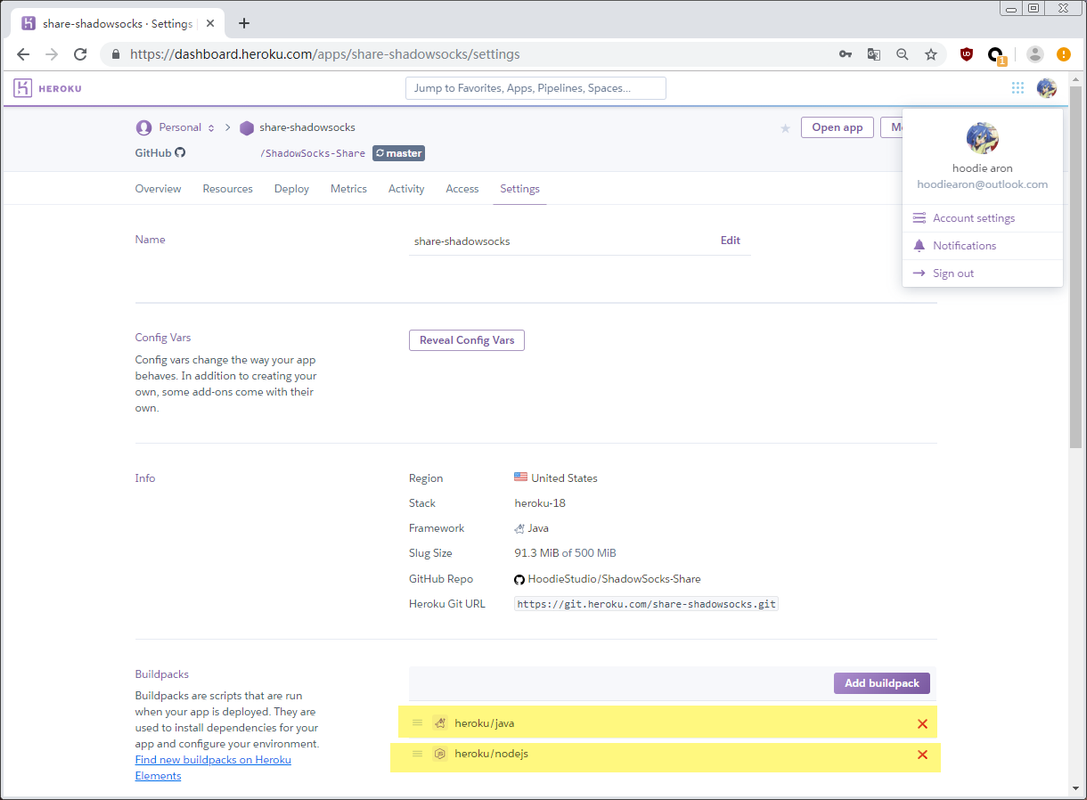Select the Settings tab
The width and height of the screenshot is (1087, 800).
pyautogui.click(x=519, y=189)
